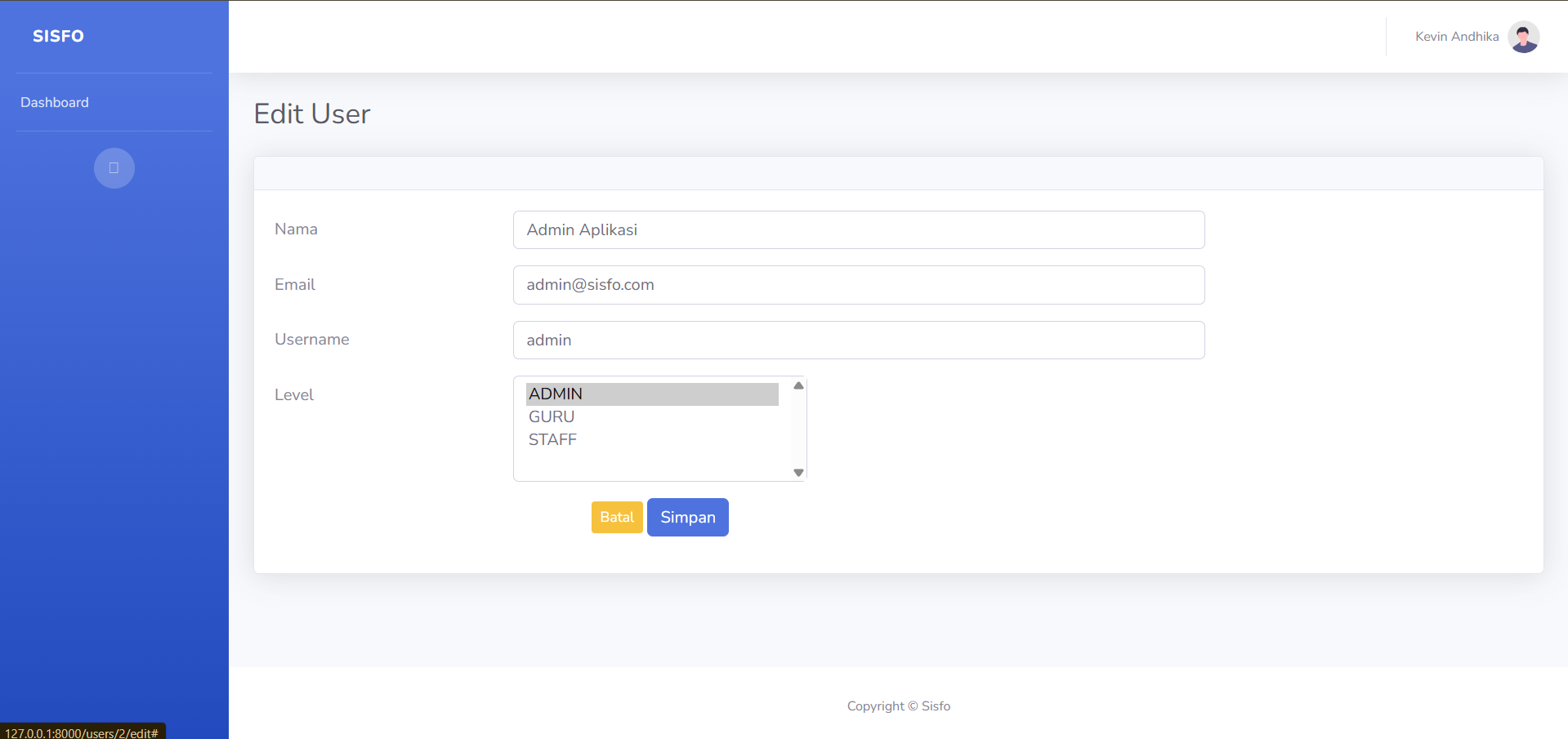This screenshot has height=739, width=1568.
Task: Click the Level field label
Action: point(294,395)
